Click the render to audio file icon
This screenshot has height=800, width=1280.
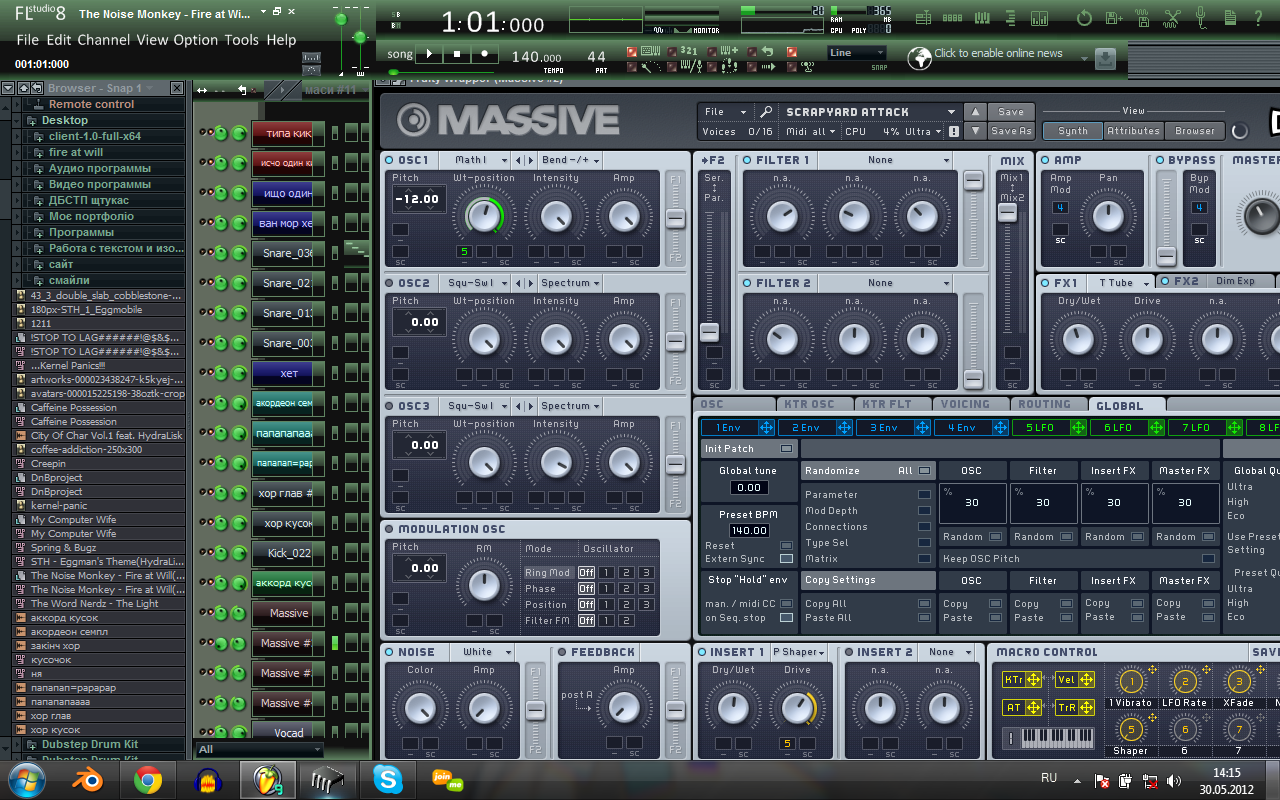[1143, 18]
